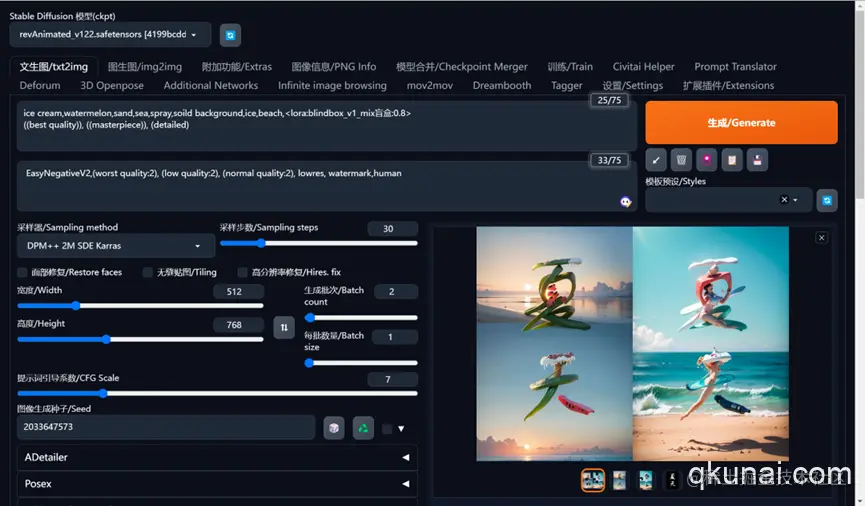Screen dimensions: 865x506
Task: Open the Deforum tab
Action: (x=40, y=86)
